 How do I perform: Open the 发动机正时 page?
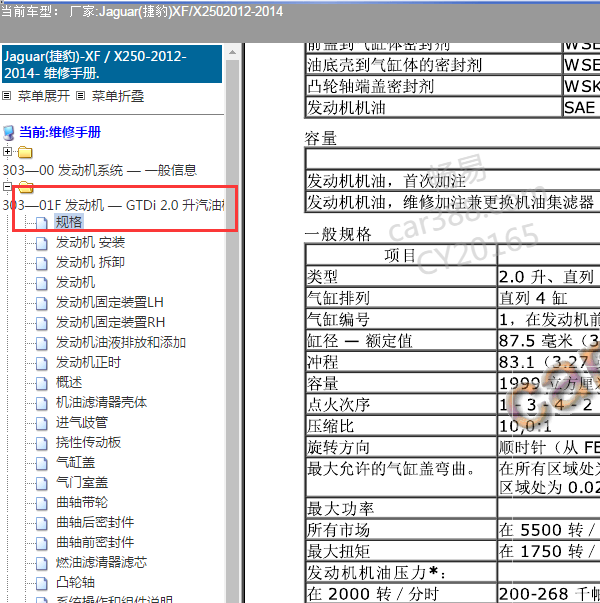(88, 362)
